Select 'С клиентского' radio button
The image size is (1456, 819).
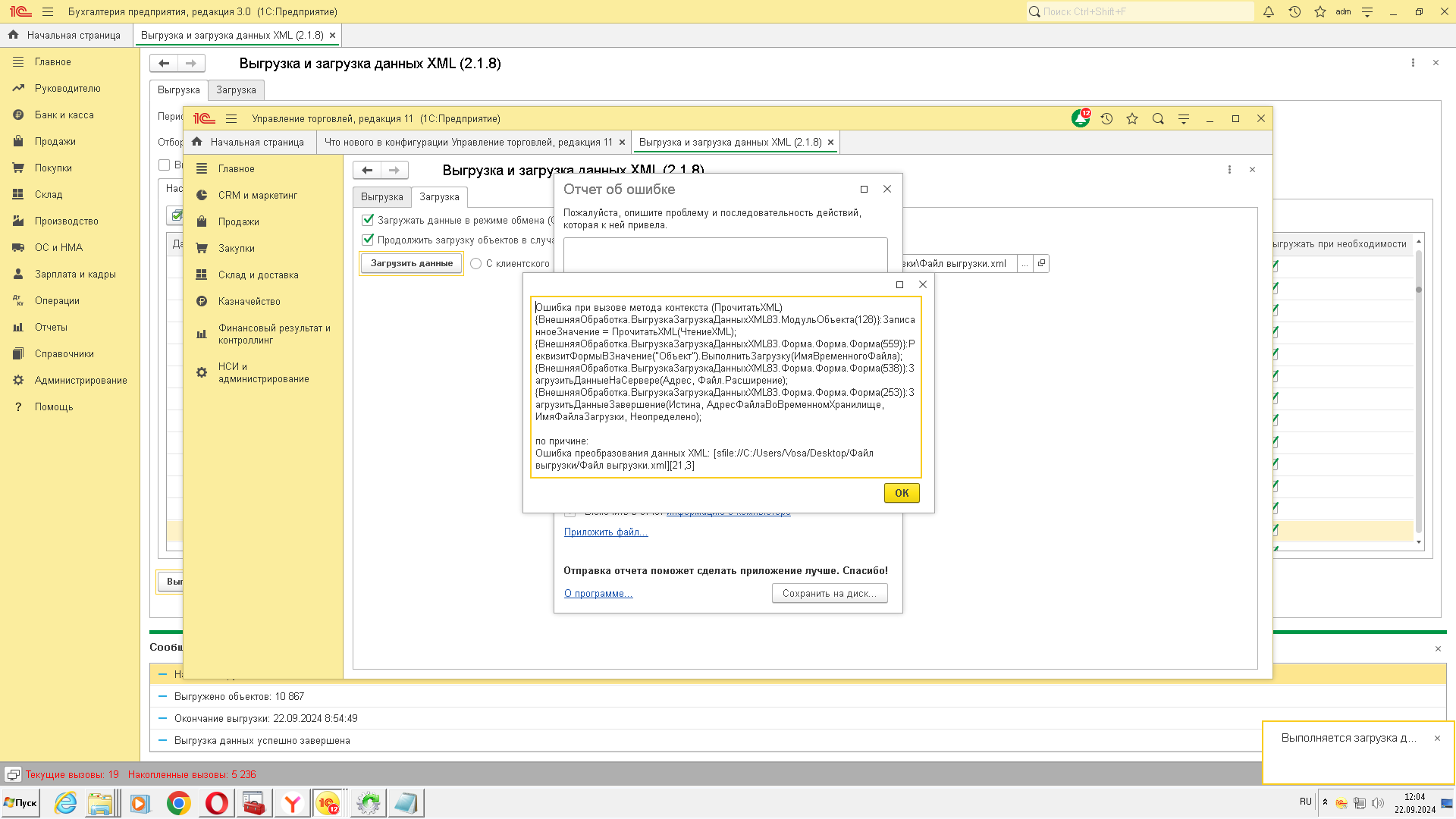[x=475, y=264]
